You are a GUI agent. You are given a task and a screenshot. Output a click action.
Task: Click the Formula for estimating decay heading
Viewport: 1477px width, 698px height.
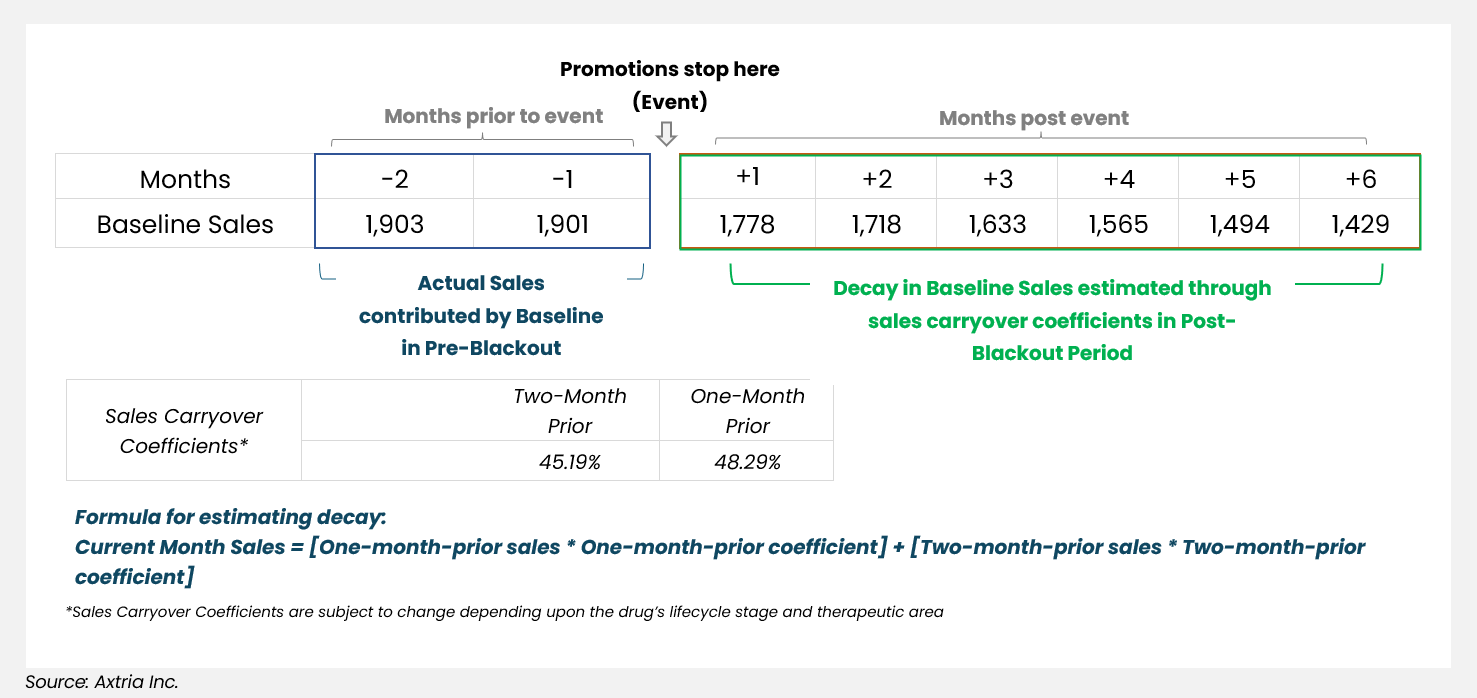(230, 517)
